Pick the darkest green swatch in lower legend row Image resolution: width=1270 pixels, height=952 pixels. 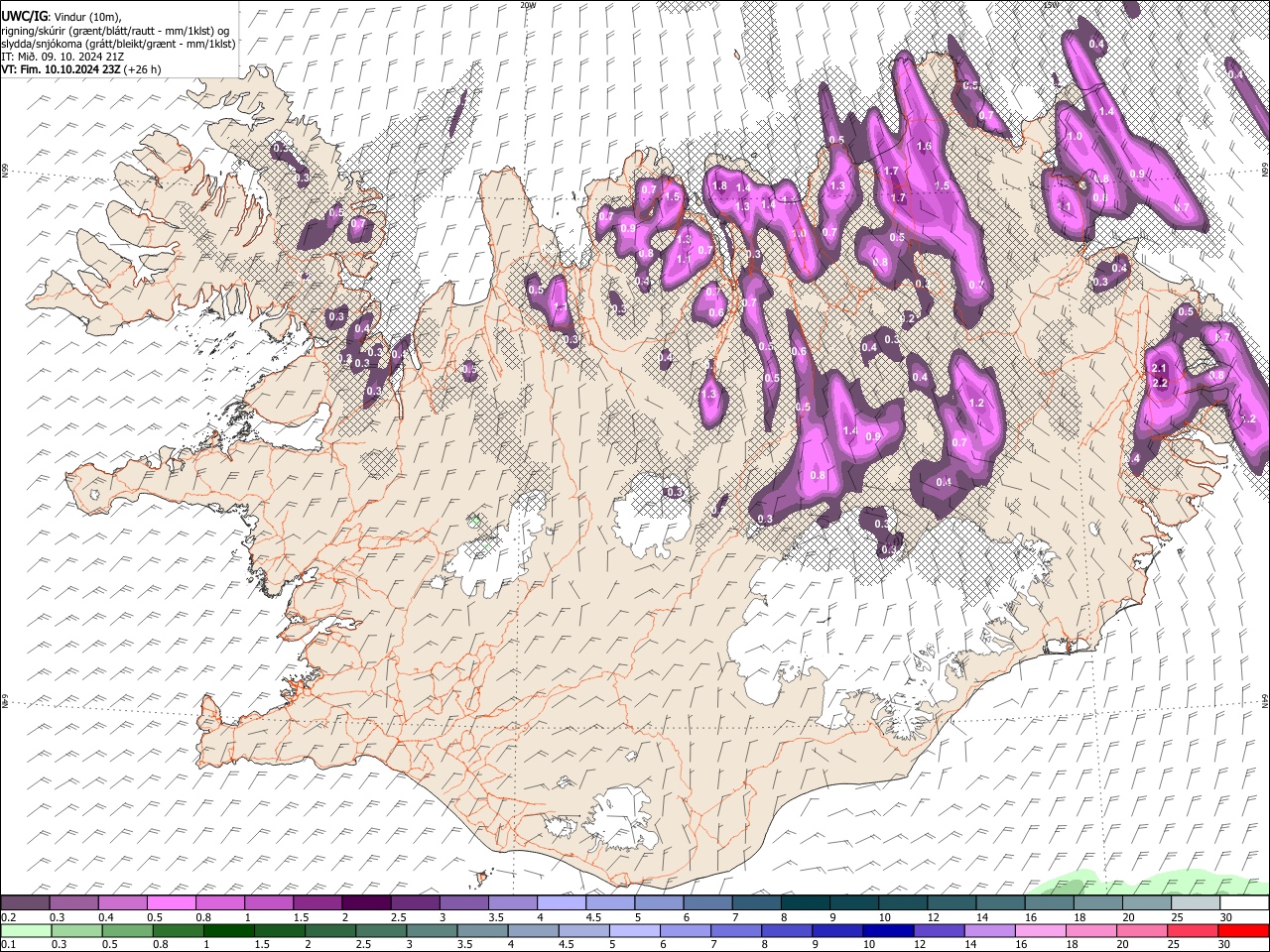[228, 931]
